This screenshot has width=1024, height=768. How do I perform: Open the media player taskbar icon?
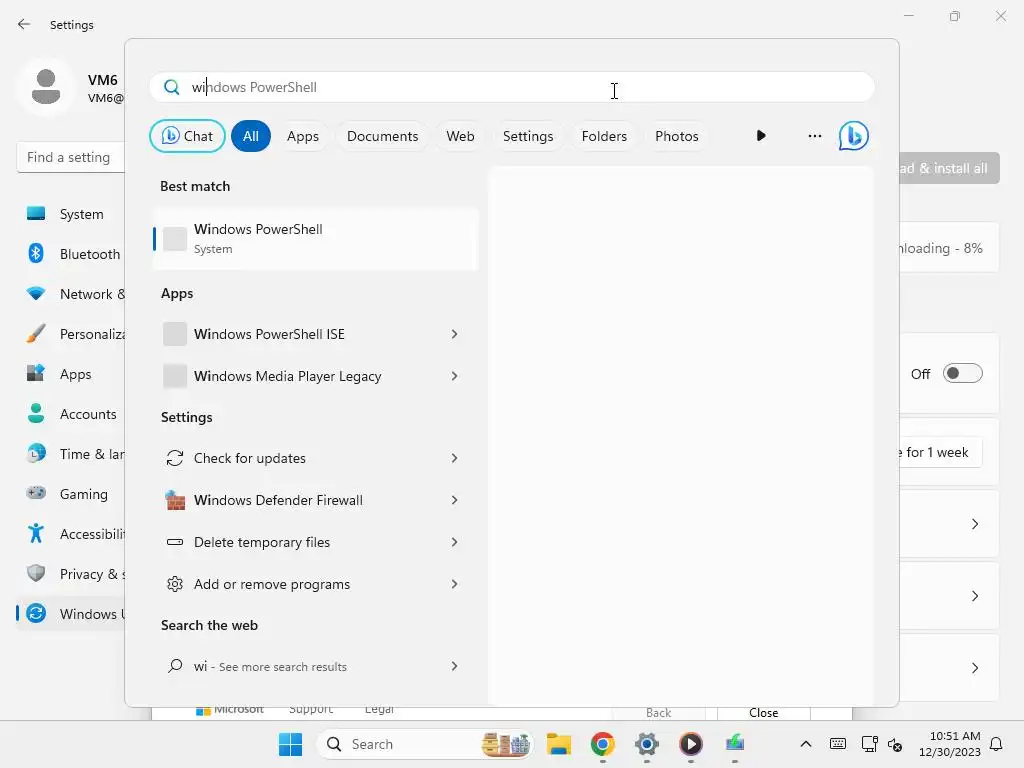coord(690,744)
